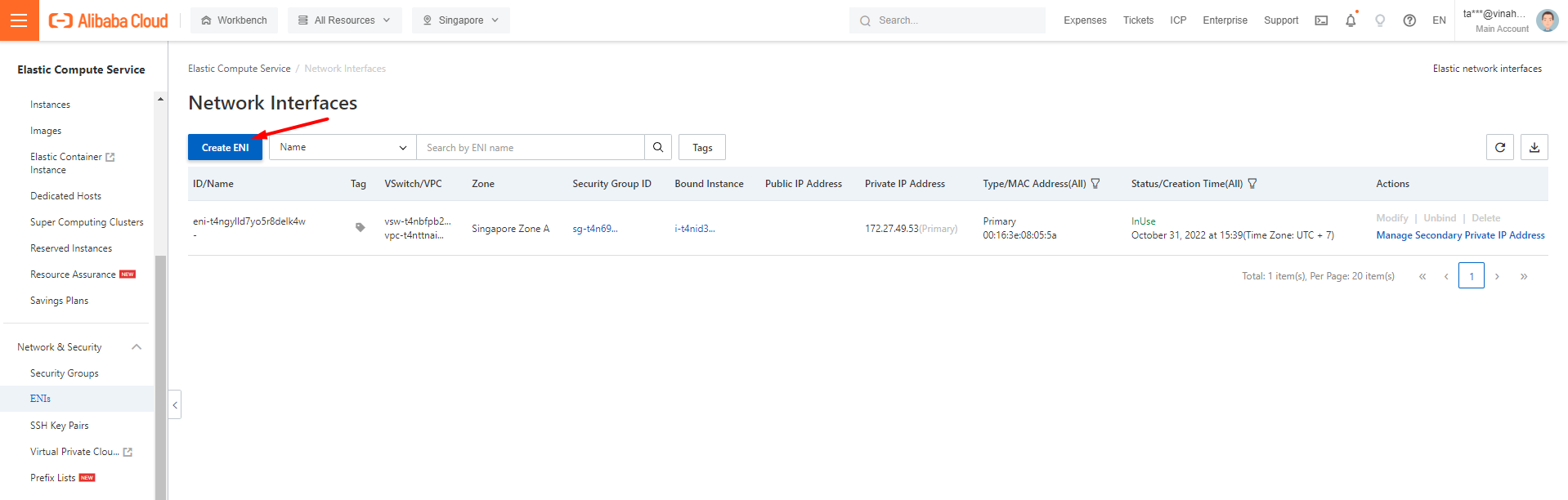Click the tag icon in the ENI row
The height and width of the screenshot is (500, 1568).
(x=360, y=228)
